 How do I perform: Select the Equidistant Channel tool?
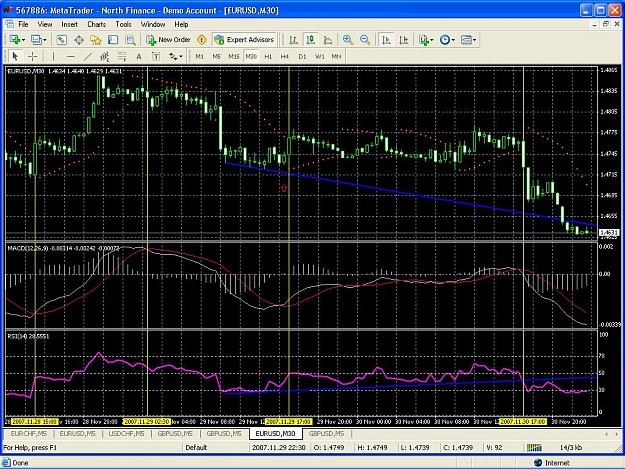pos(105,56)
